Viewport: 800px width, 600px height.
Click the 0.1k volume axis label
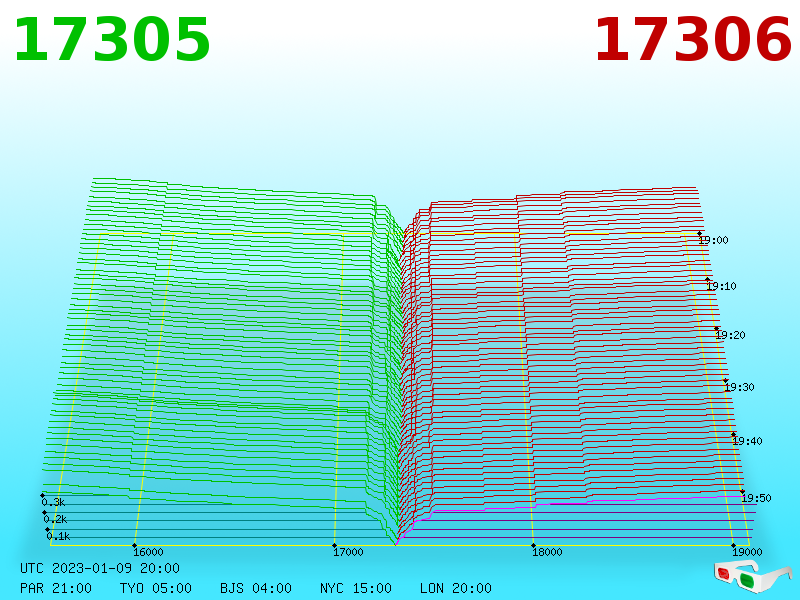coord(58,536)
